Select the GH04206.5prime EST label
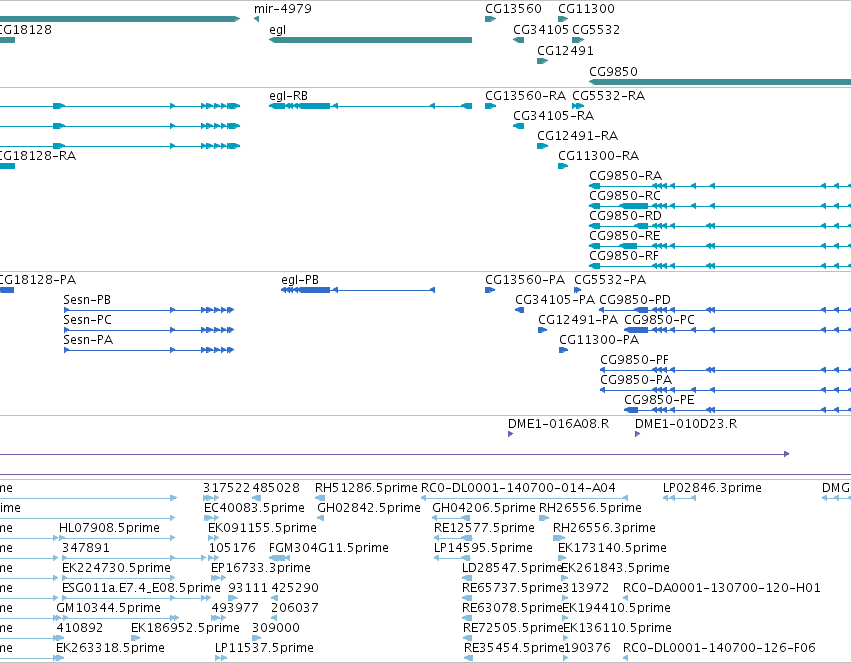851x663 pixels. [x=484, y=508]
